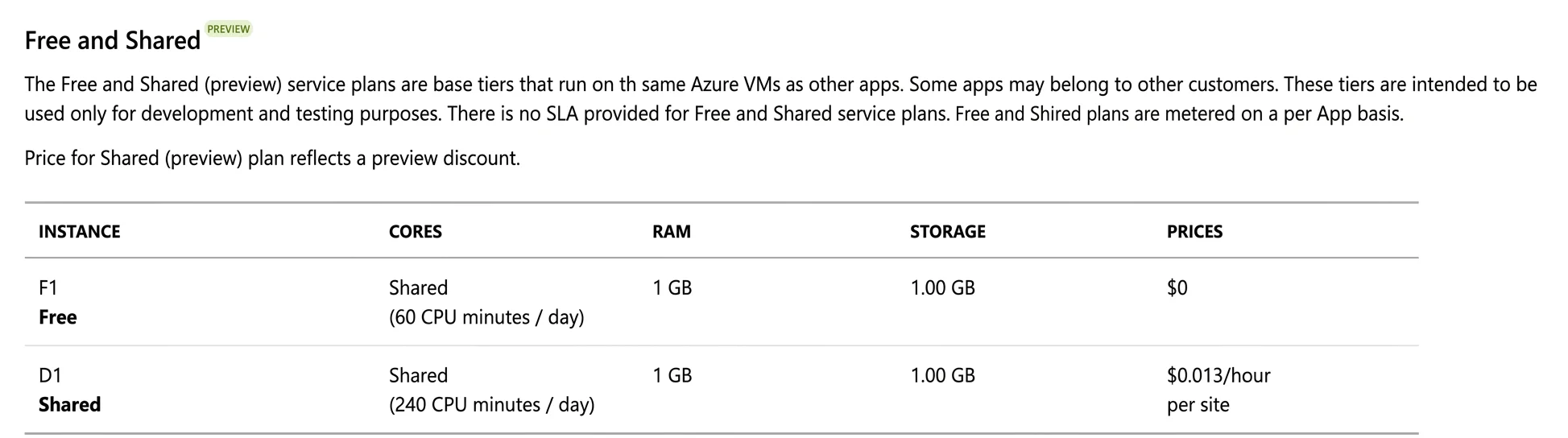Viewport: 1568px width, 438px height.
Task: Click the Free and Shared heading
Action: (113, 40)
